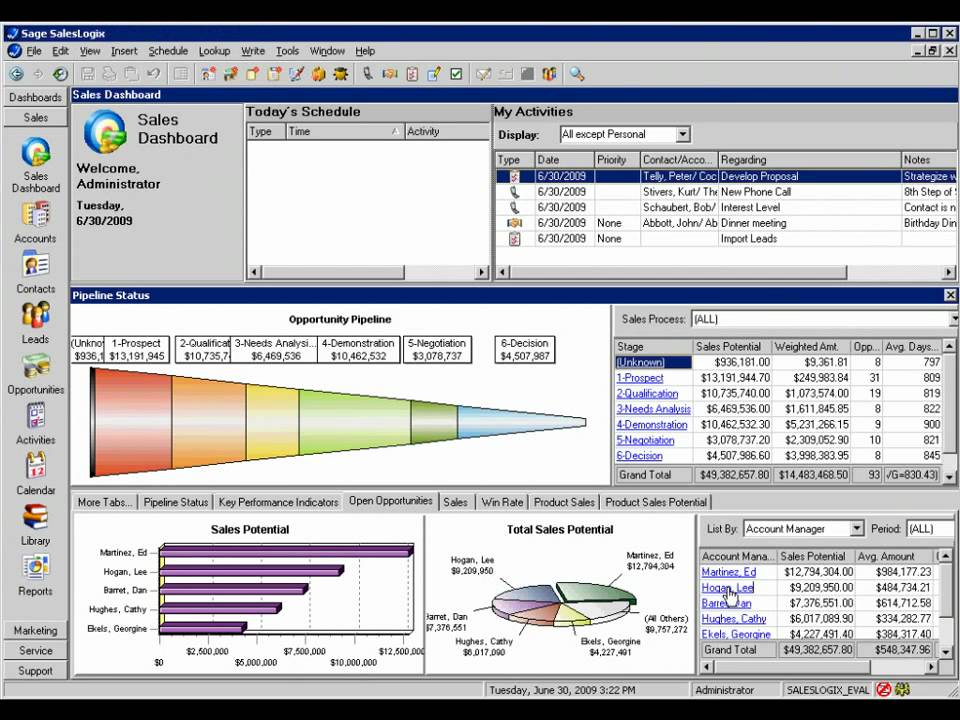Click the clipboard to-do toolbar icon
Viewport: 960px width, 720px height.
[412, 74]
